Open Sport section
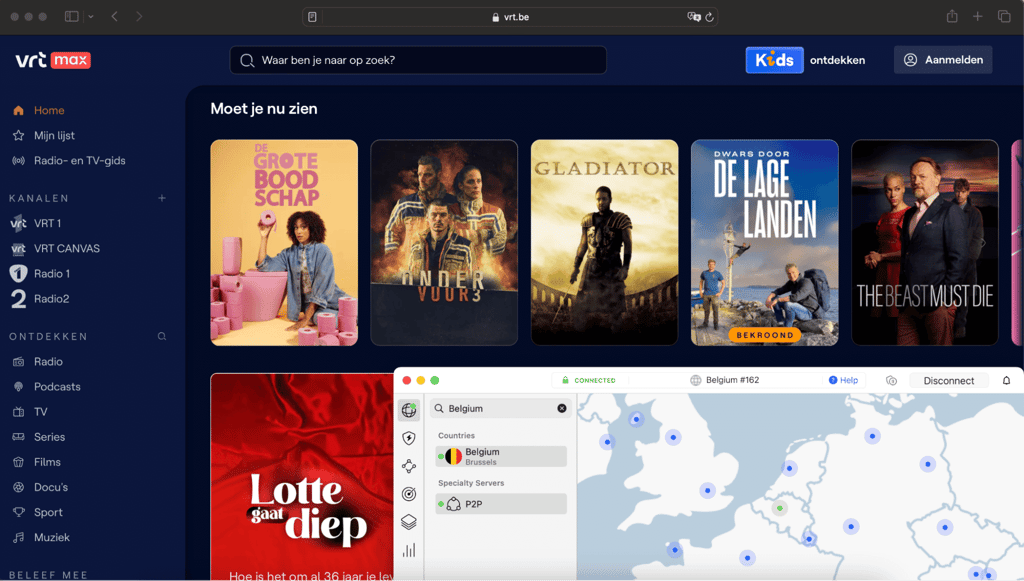This screenshot has width=1024, height=581. (x=38, y=512)
